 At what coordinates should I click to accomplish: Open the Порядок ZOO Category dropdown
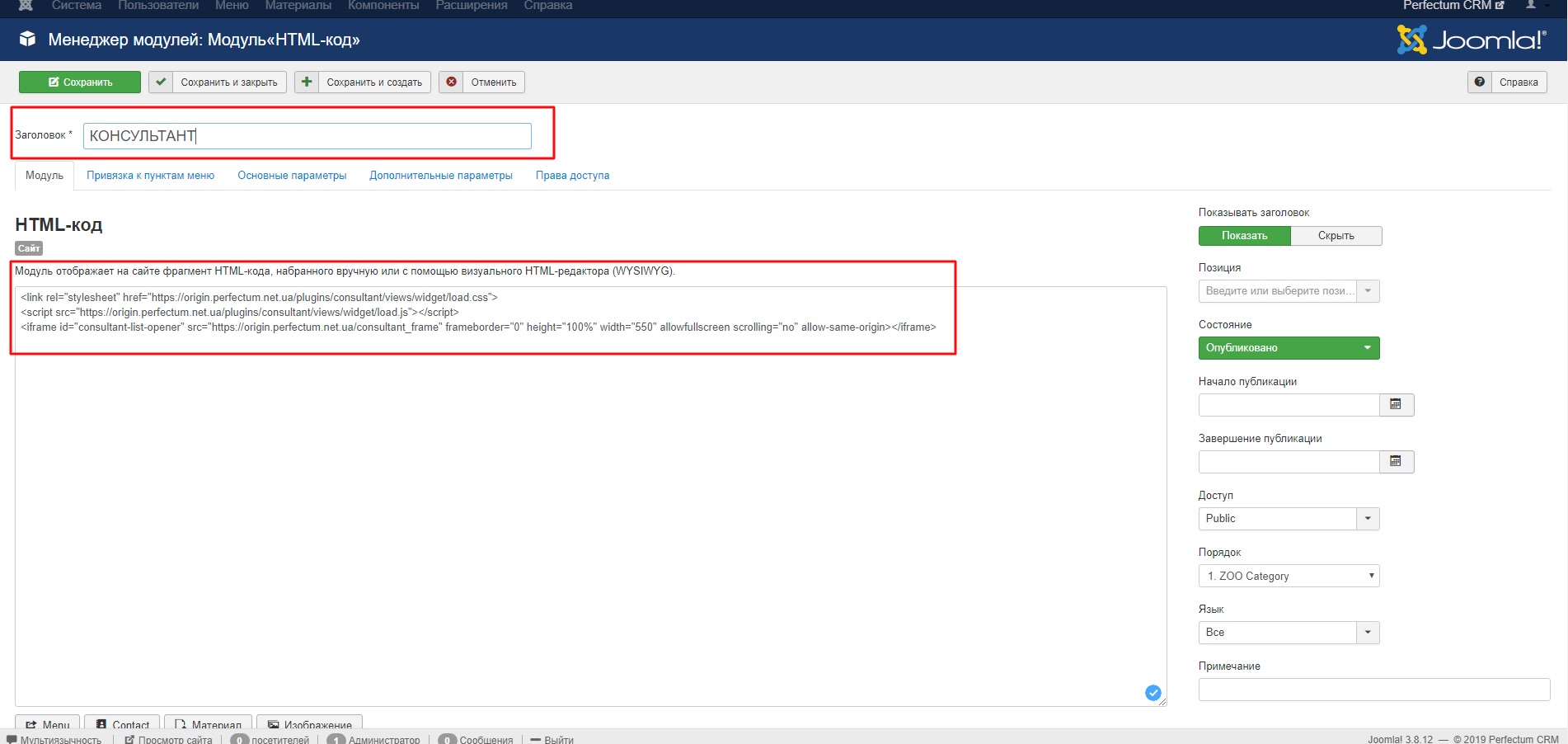pyautogui.click(x=1289, y=576)
